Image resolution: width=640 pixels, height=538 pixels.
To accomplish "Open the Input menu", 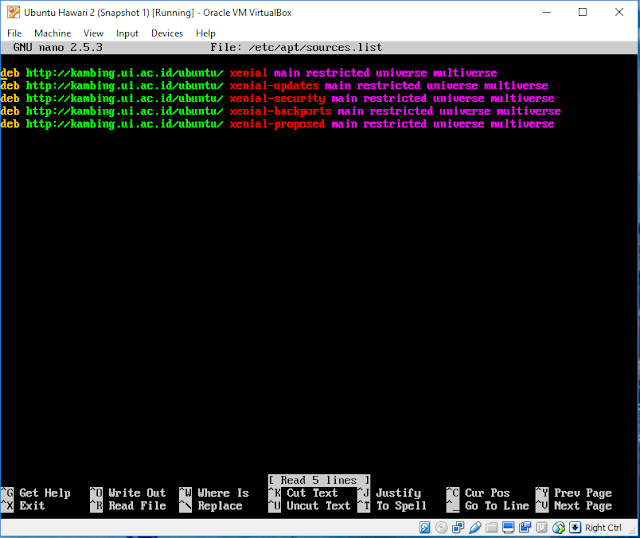I will point(127,33).
